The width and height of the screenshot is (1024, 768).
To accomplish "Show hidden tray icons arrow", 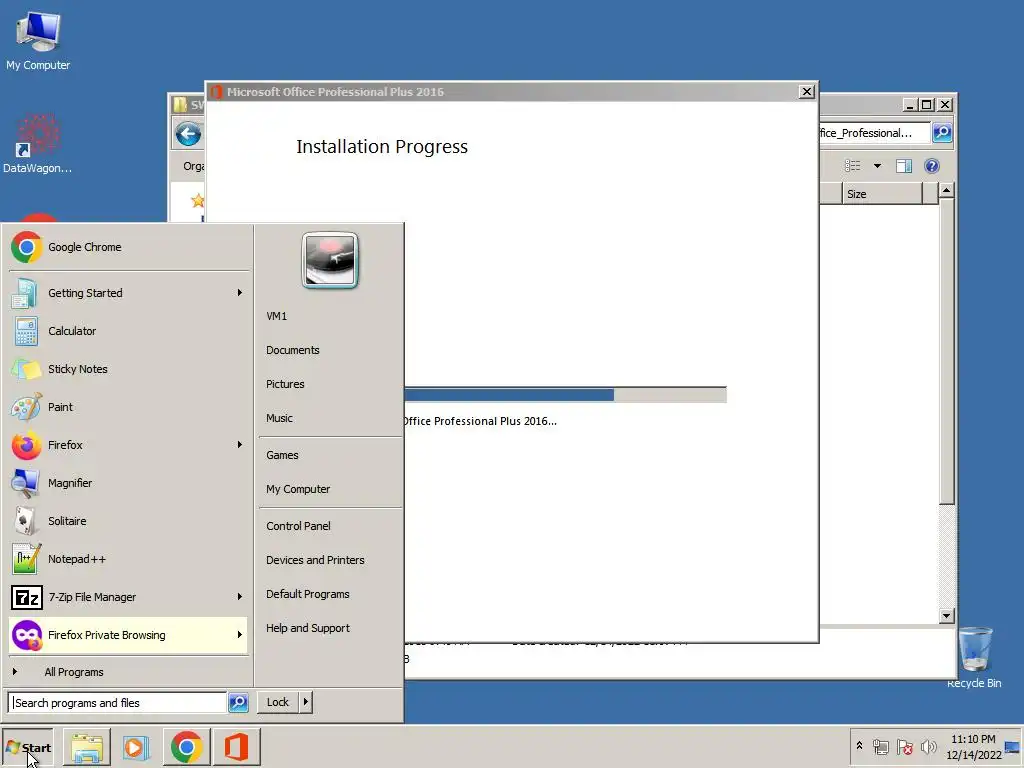I will 859,746.
